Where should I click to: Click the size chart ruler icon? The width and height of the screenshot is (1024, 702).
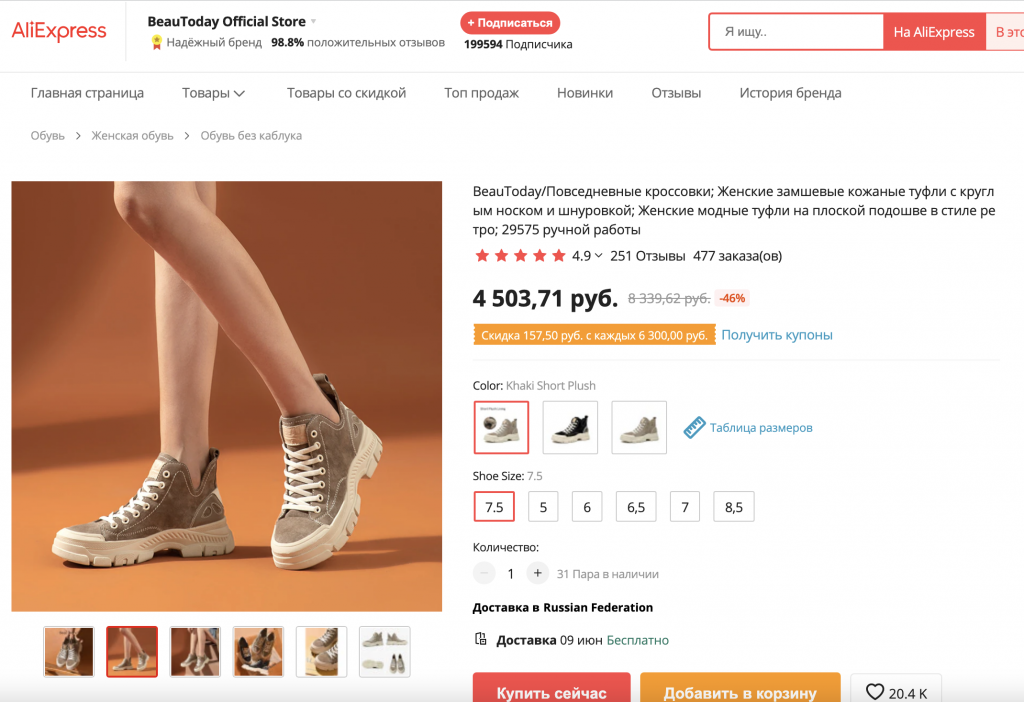pos(695,428)
